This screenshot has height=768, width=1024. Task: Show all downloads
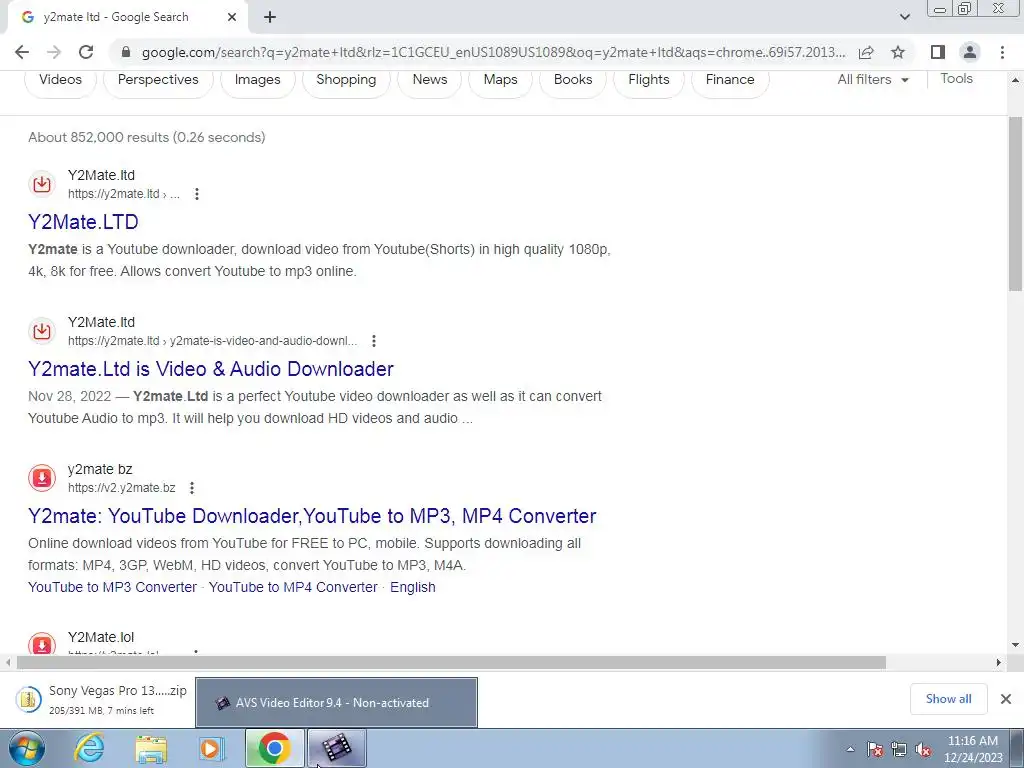coord(948,699)
